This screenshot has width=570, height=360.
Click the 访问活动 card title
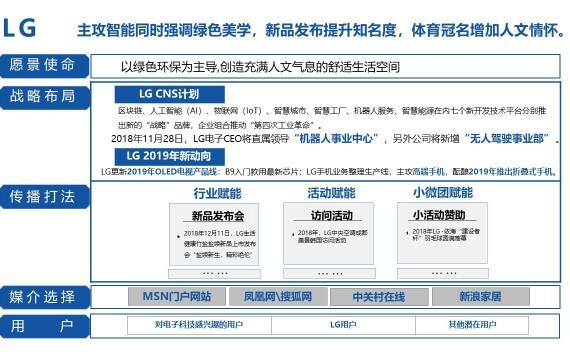[x=332, y=216]
